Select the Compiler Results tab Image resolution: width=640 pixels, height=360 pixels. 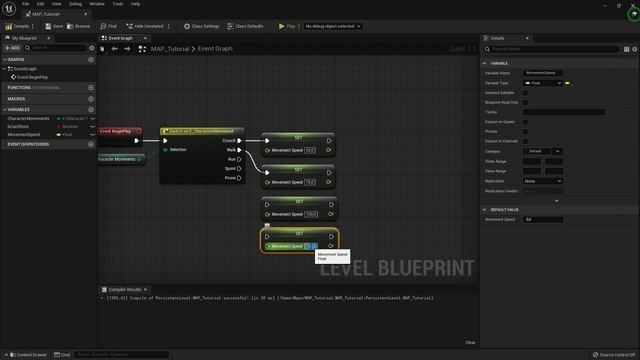click(124, 289)
